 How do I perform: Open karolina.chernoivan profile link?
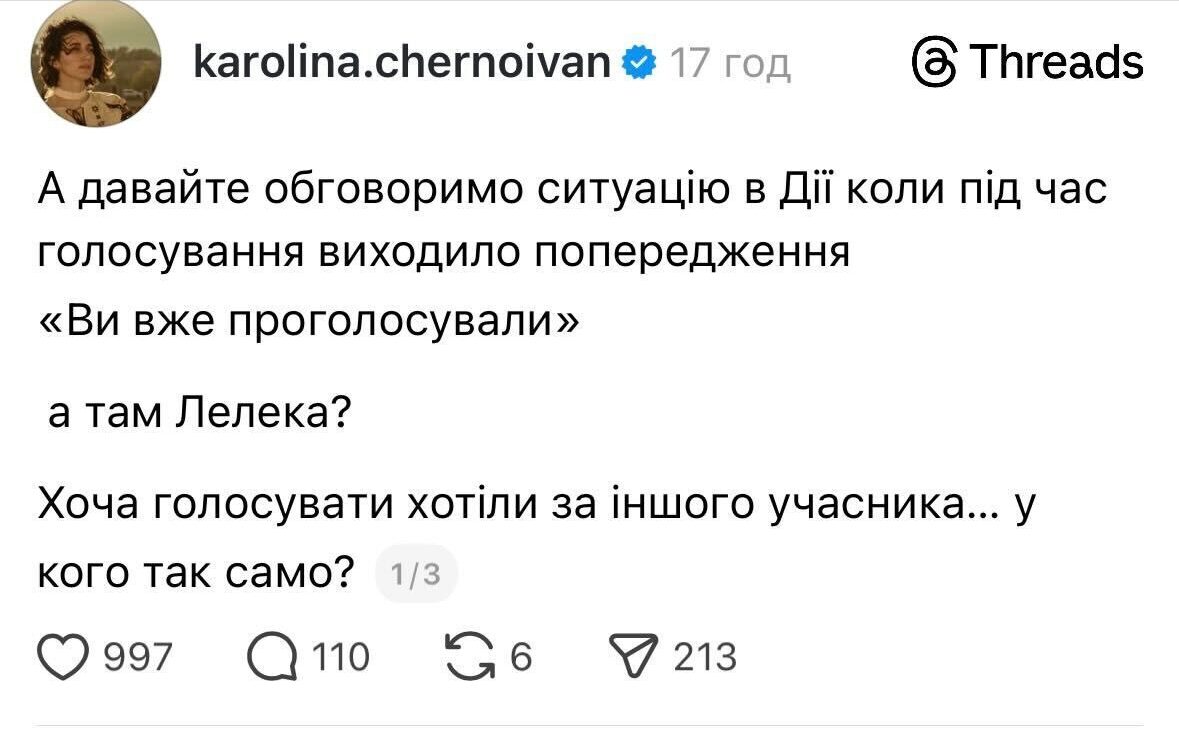tap(401, 63)
